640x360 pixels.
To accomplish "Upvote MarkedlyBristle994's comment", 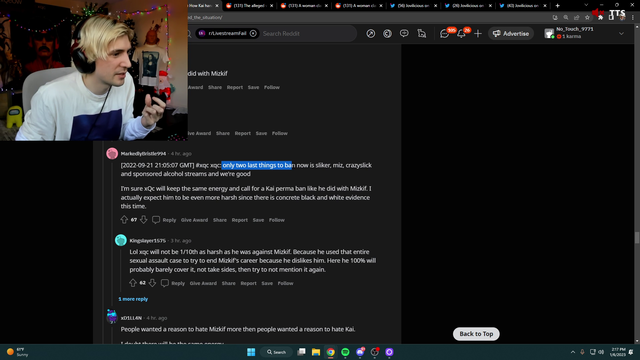I will click(124, 220).
